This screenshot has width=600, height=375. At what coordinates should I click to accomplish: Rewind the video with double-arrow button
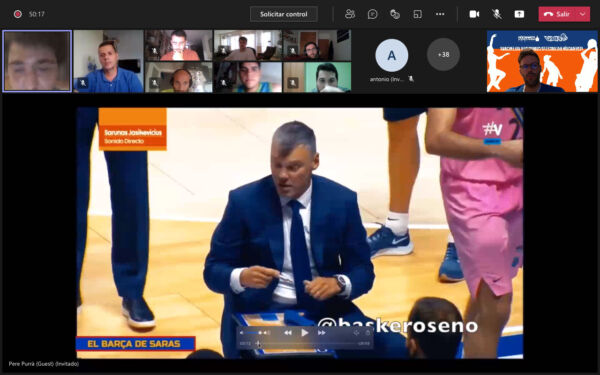[288, 333]
